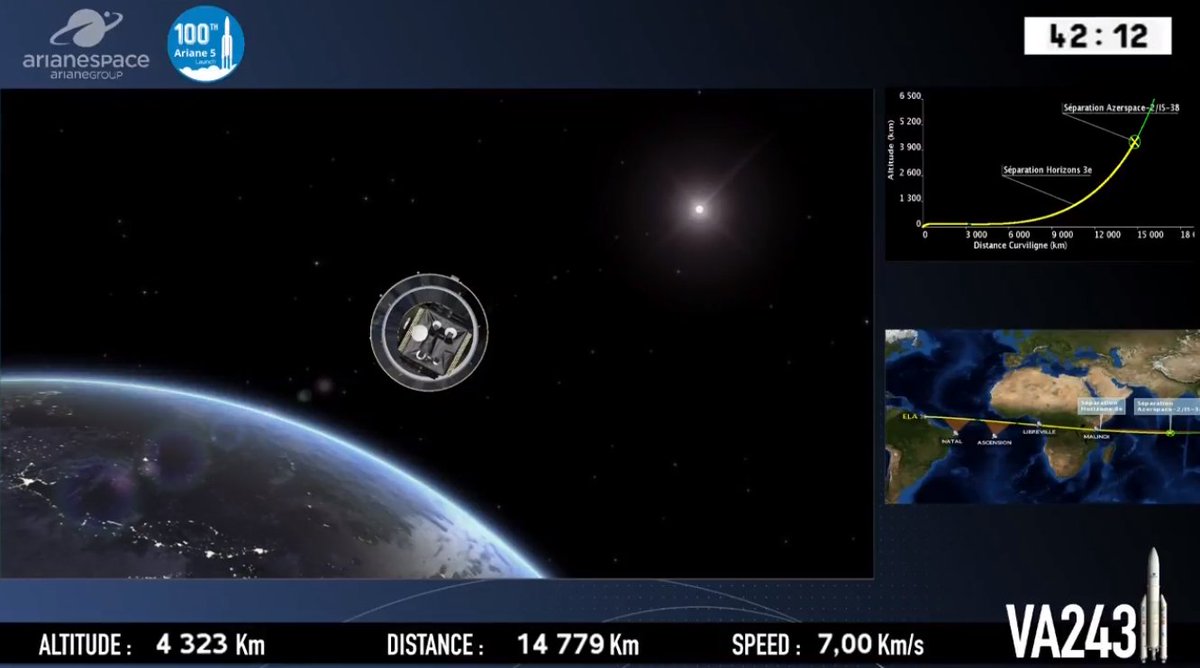Click the Natal station marker on the map

tap(955, 431)
